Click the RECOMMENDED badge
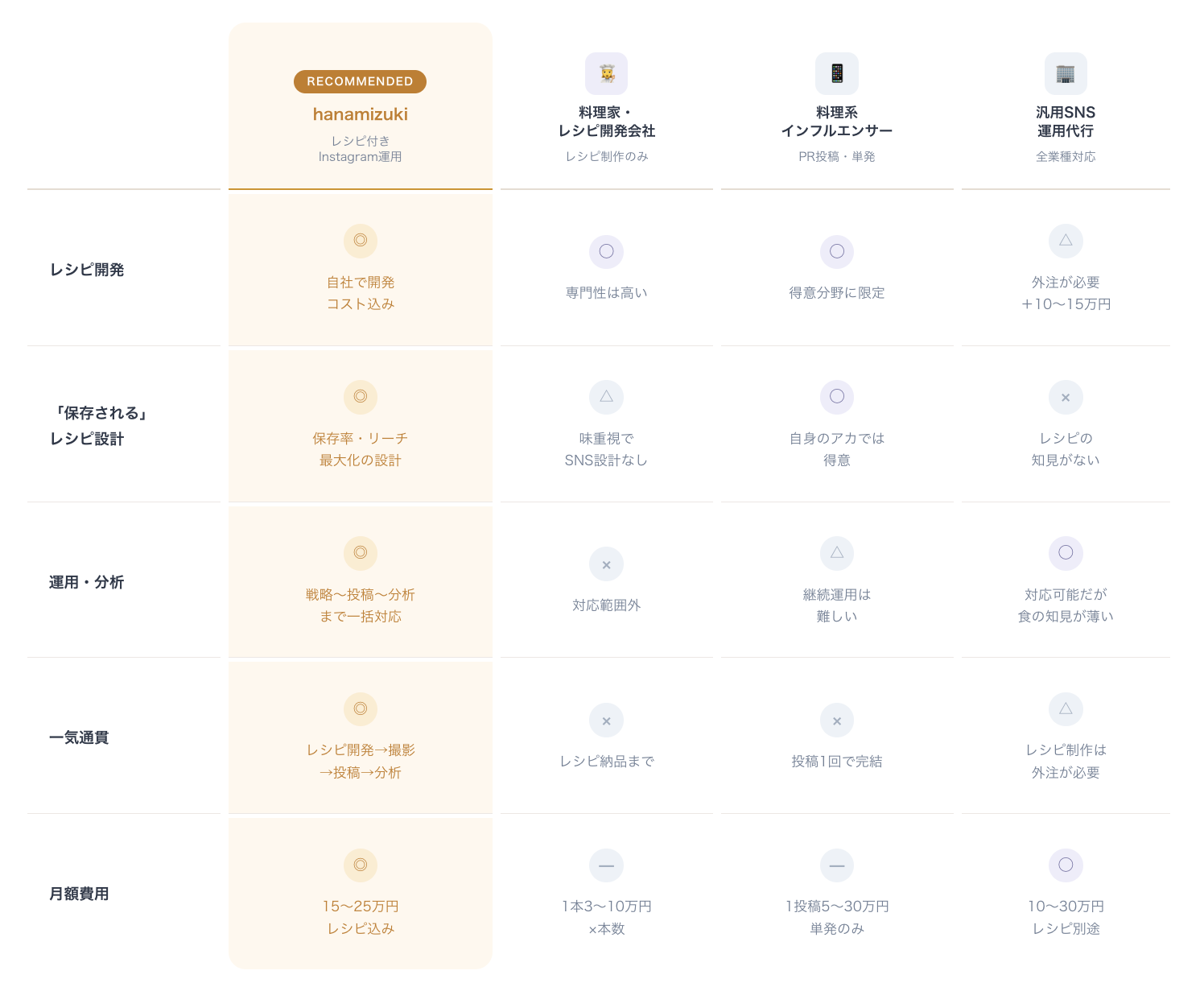Screen dimensions: 1204x987 click(x=360, y=81)
